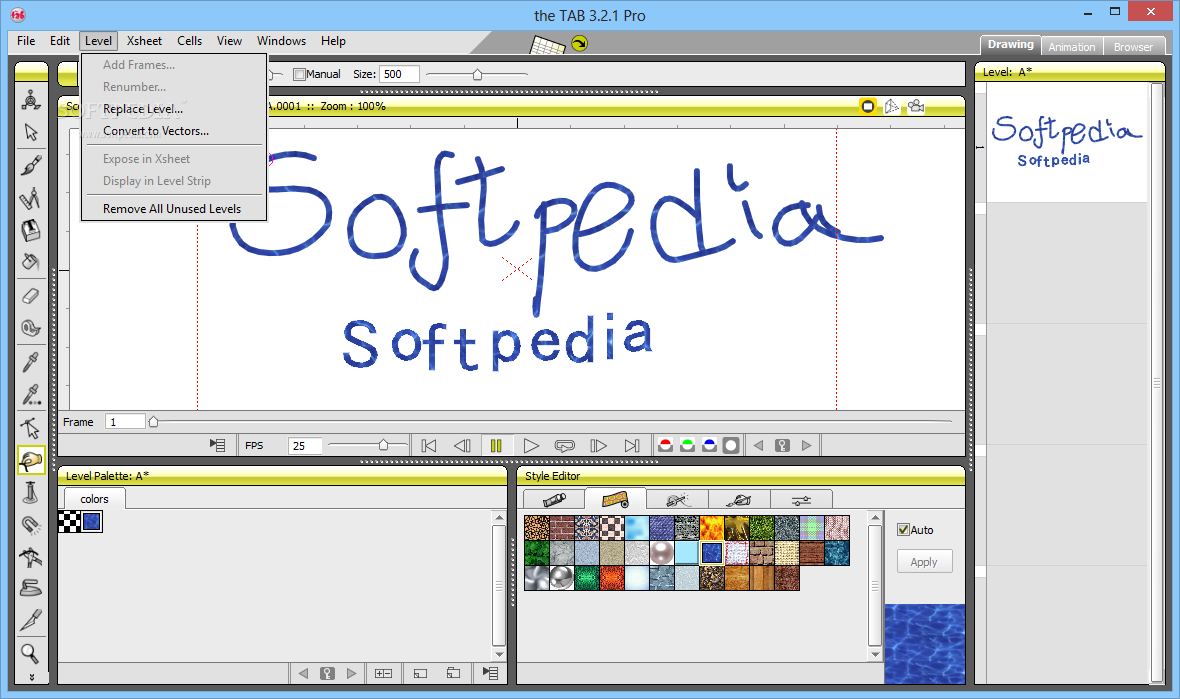The image size is (1180, 699).
Task: Select the Cutter knife tool
Action: [x=31, y=620]
